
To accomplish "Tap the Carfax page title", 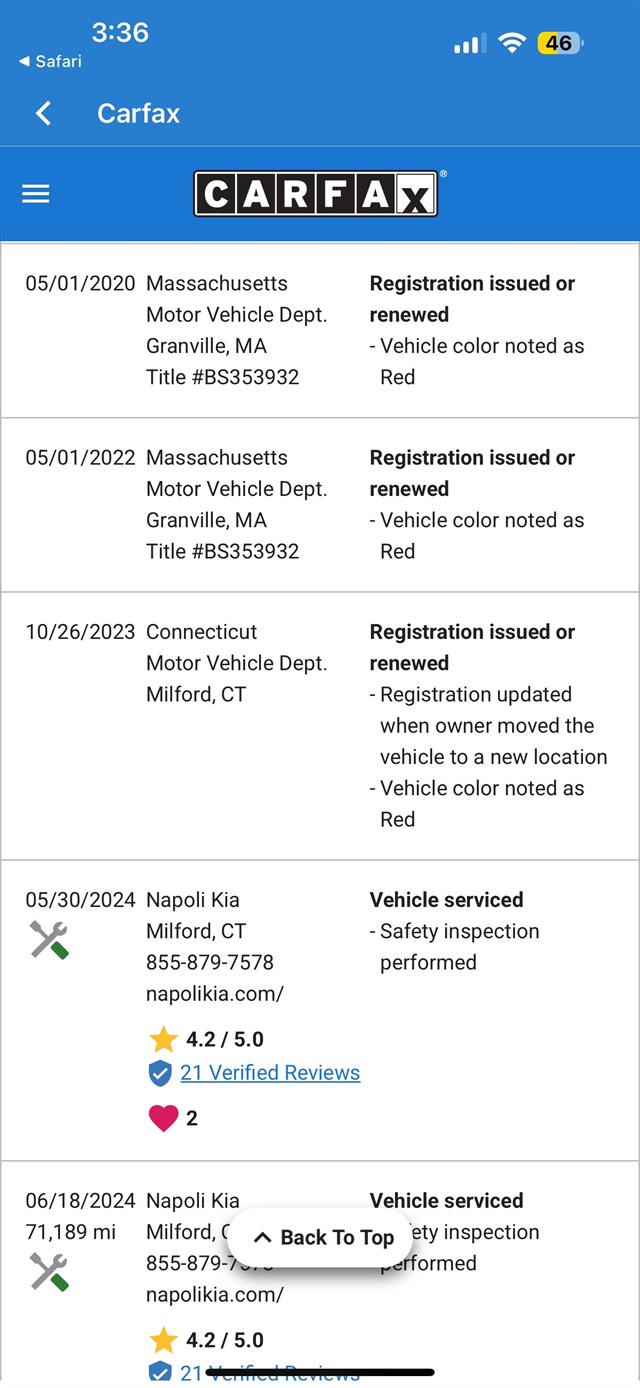I will (x=138, y=113).
